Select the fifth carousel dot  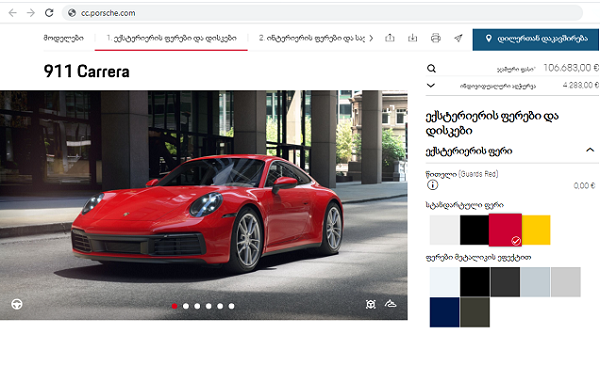pos(220,306)
